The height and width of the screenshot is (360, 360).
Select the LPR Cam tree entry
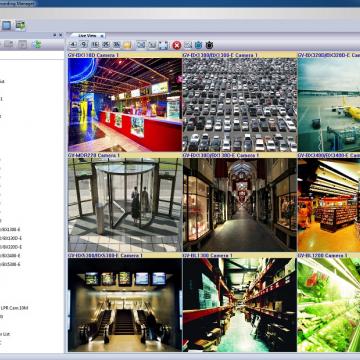pyautogui.click(x=15, y=308)
